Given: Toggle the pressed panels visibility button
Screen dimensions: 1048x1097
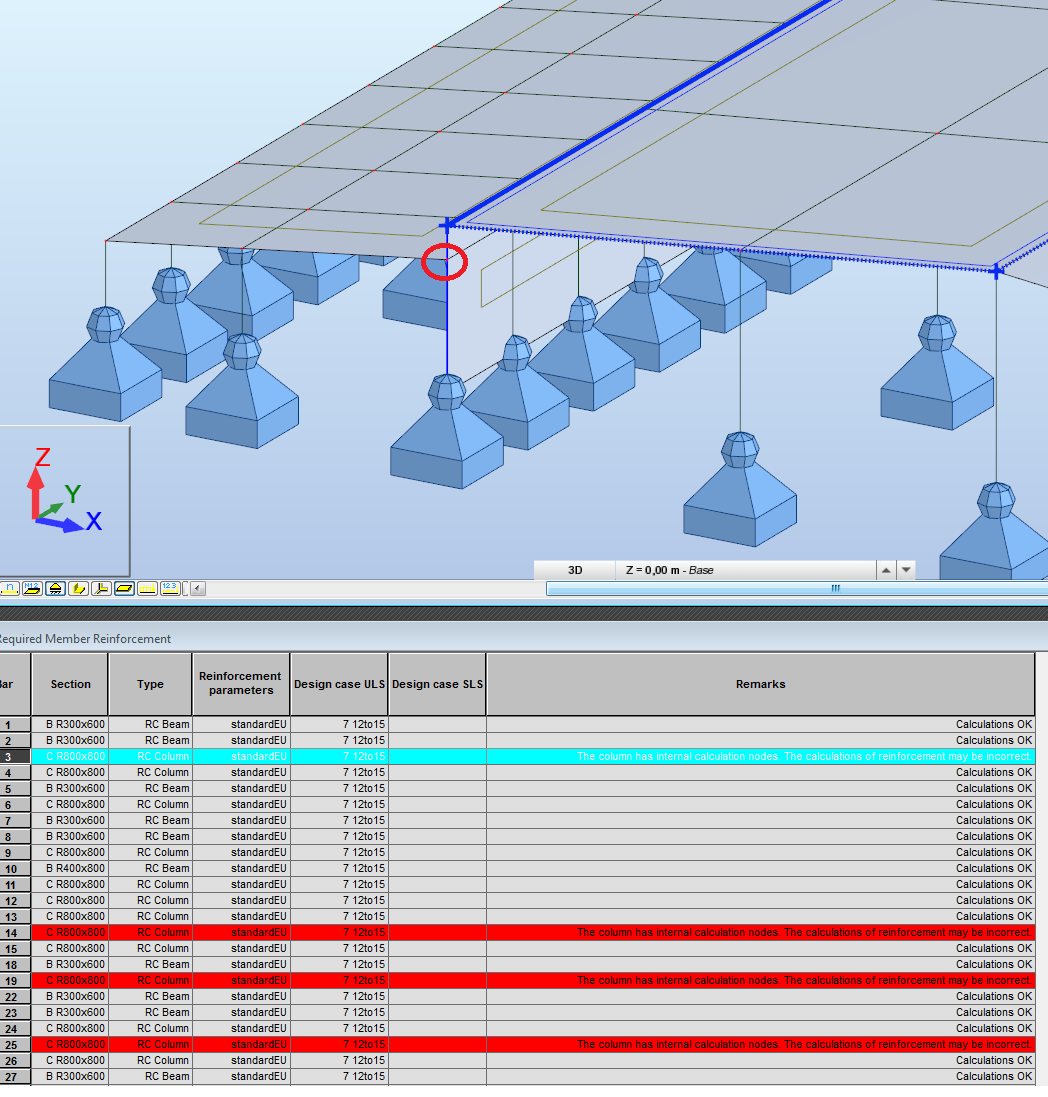Looking at the screenshot, I should 124,588.
